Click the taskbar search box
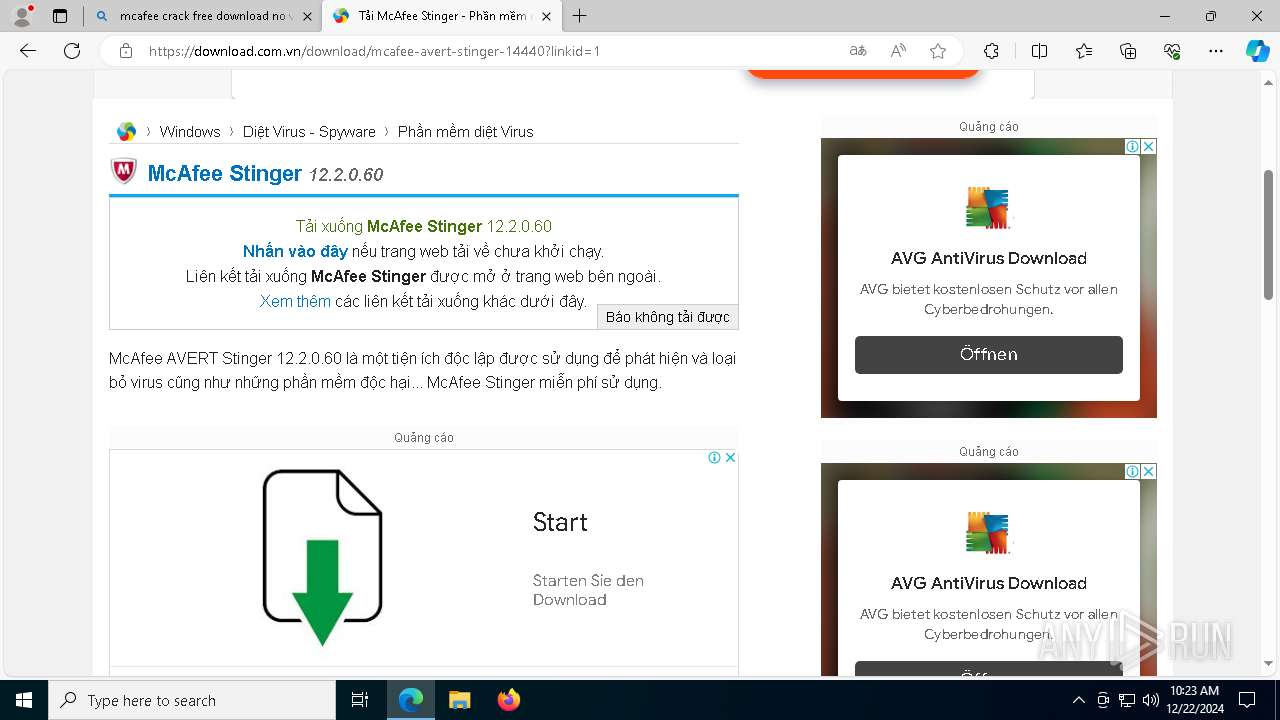The height and width of the screenshot is (720, 1280). pos(192,700)
